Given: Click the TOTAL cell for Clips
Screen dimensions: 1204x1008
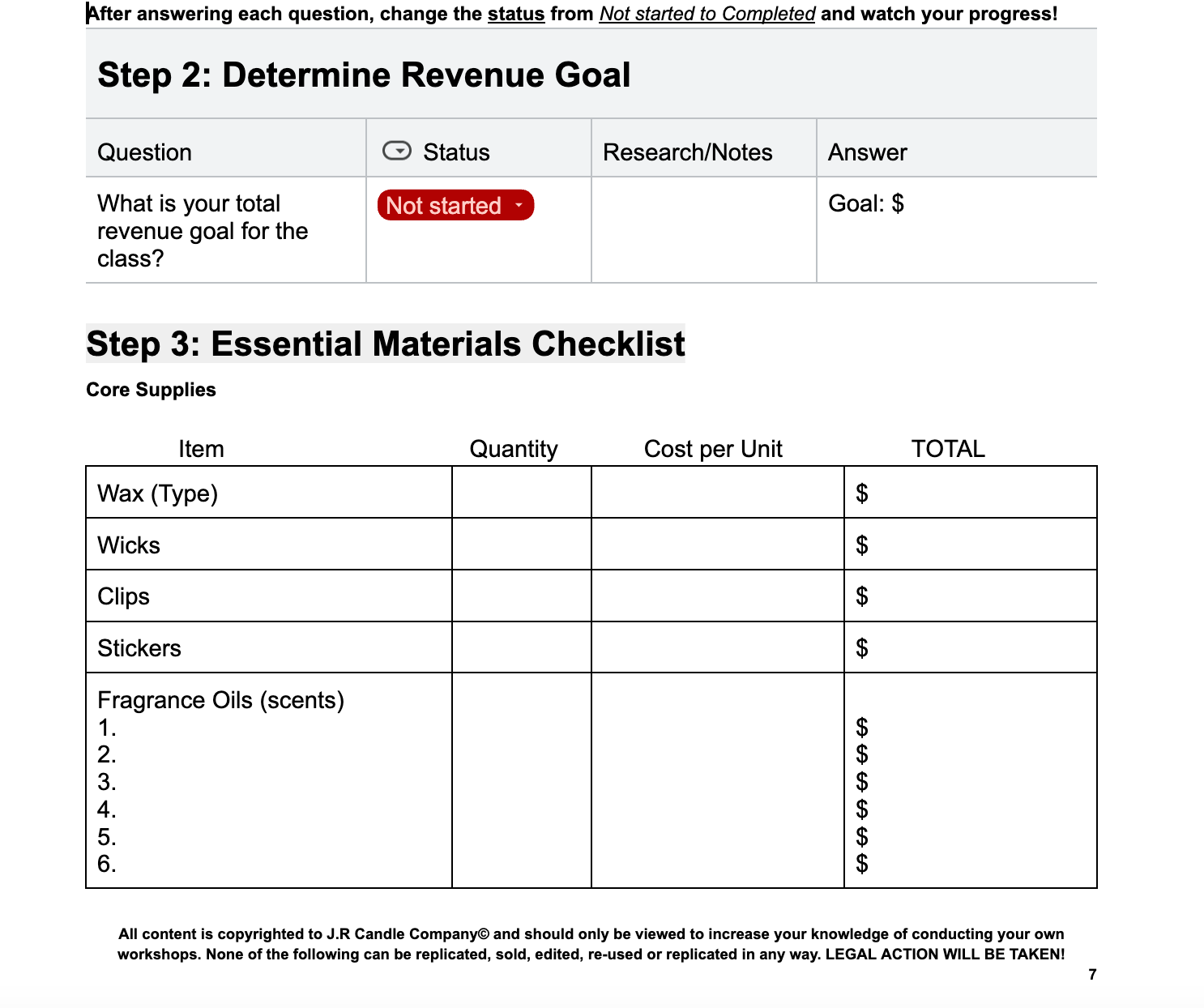Looking at the screenshot, I should pos(970,596).
